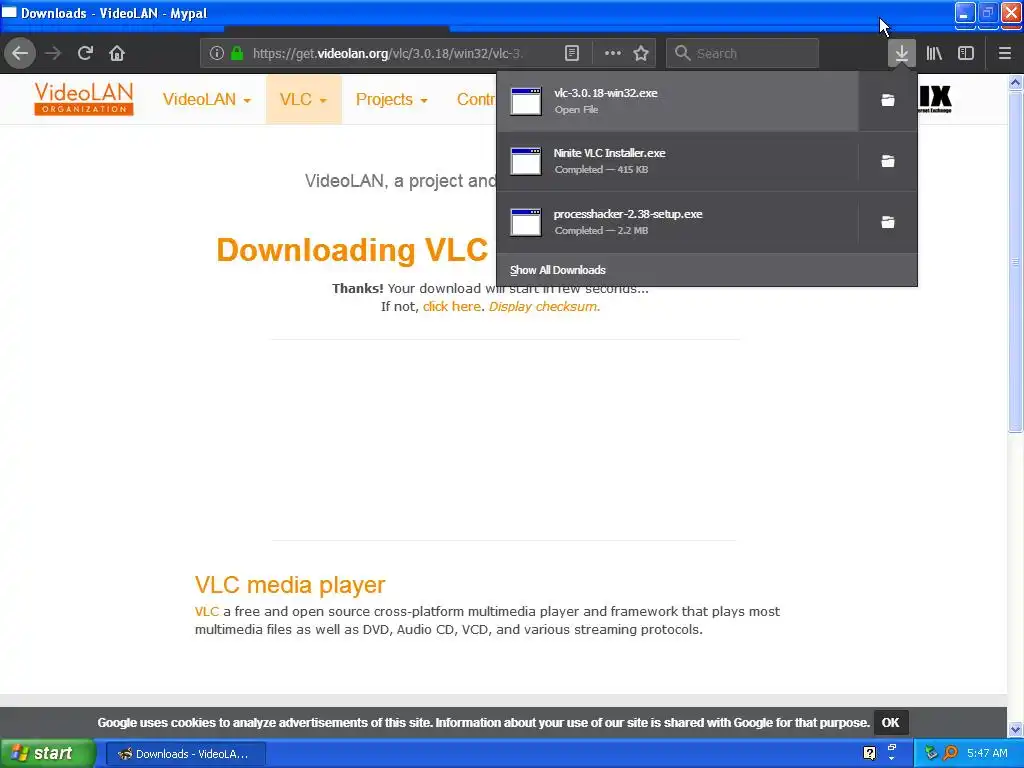
Task: Click into the browser Search field
Action: click(742, 53)
